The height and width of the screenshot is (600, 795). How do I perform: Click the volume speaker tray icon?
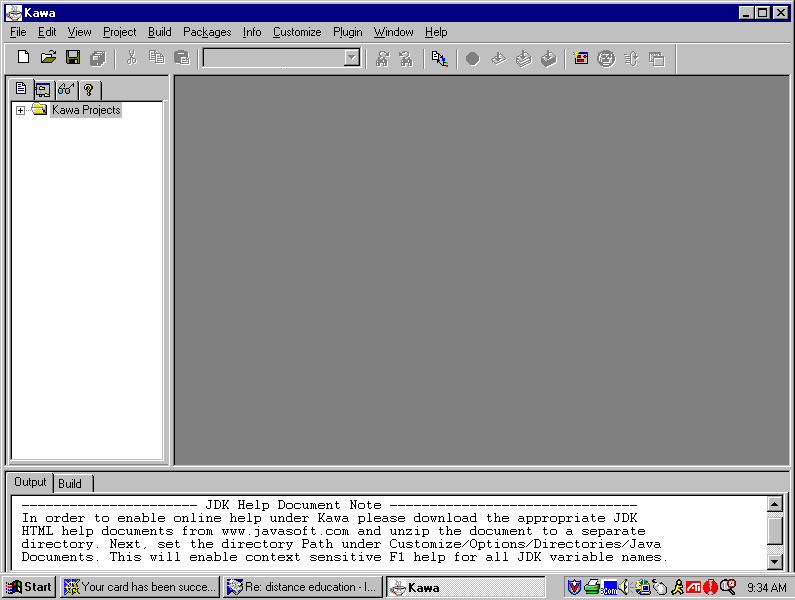[624, 587]
